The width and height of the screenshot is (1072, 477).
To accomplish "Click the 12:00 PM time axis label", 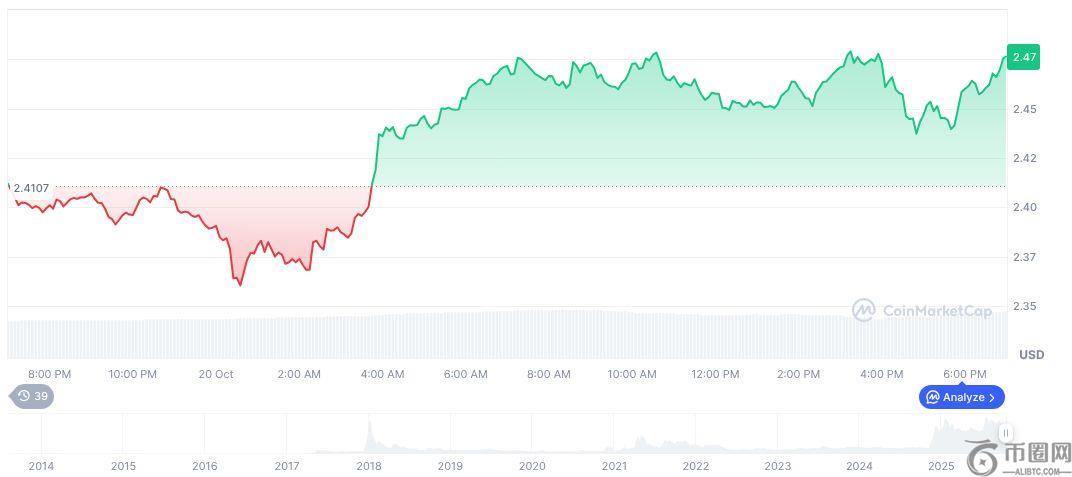I will [715, 374].
